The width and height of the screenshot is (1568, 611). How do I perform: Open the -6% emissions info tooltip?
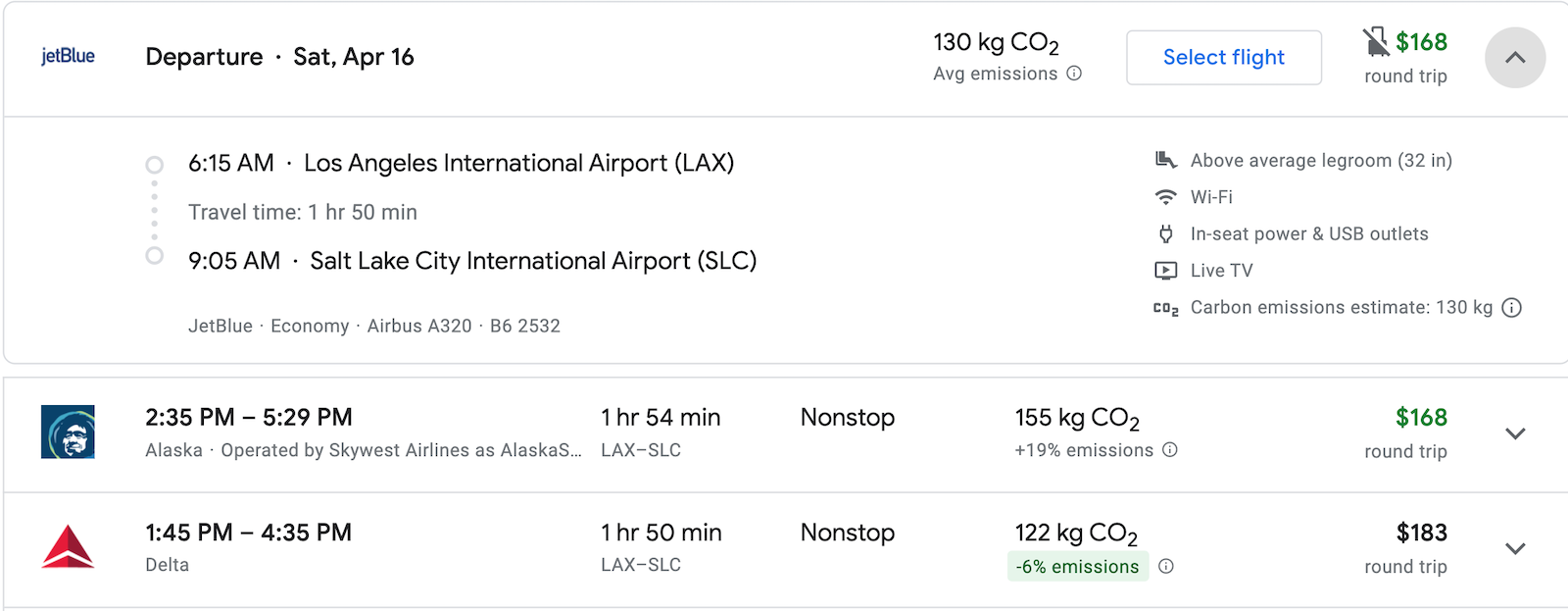click(1166, 566)
